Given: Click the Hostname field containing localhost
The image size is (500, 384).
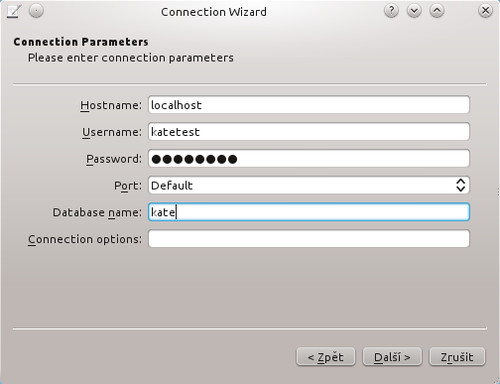Looking at the screenshot, I should (x=309, y=105).
